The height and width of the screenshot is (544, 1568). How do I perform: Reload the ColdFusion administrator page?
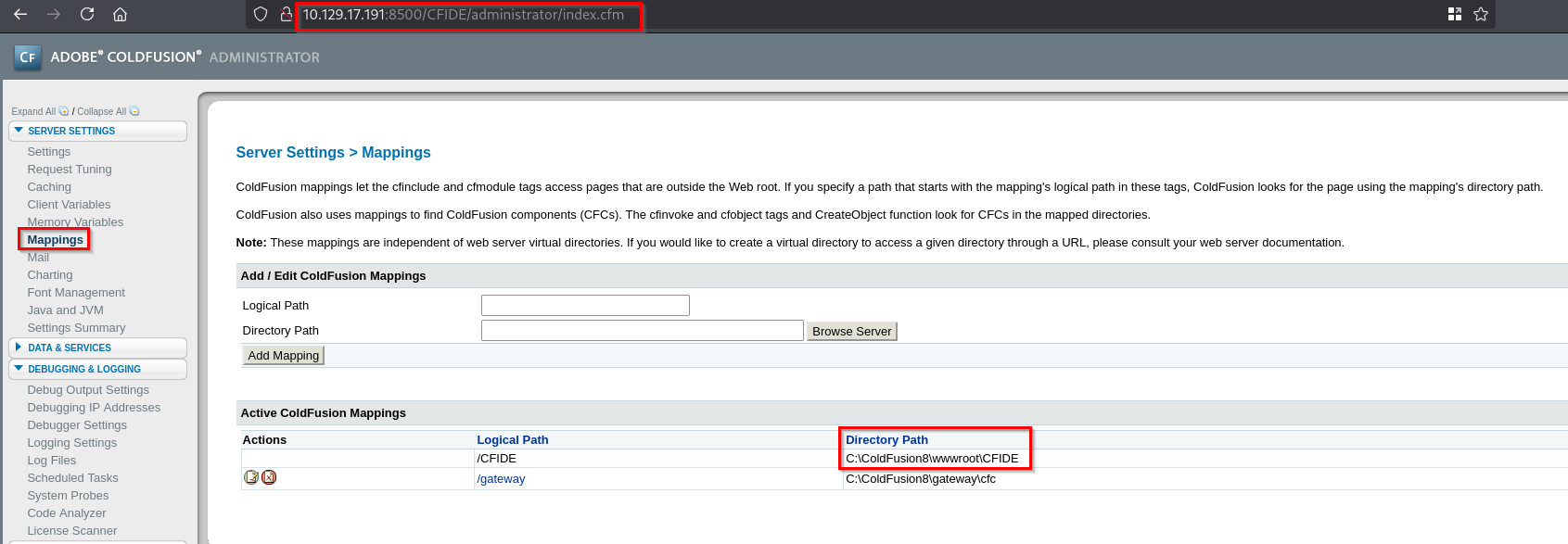click(x=87, y=14)
